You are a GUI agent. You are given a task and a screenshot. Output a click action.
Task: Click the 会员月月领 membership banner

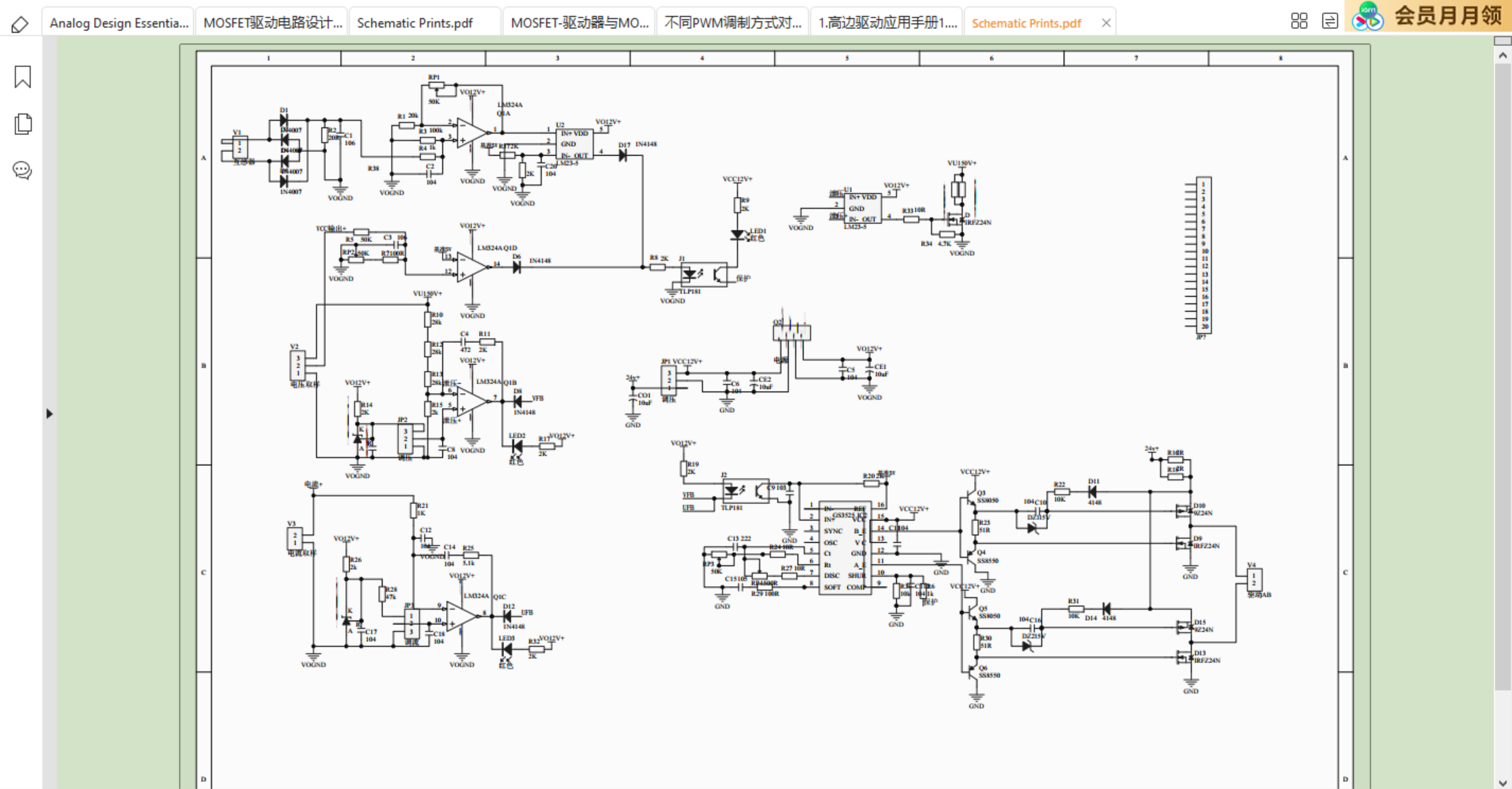click(1448, 16)
